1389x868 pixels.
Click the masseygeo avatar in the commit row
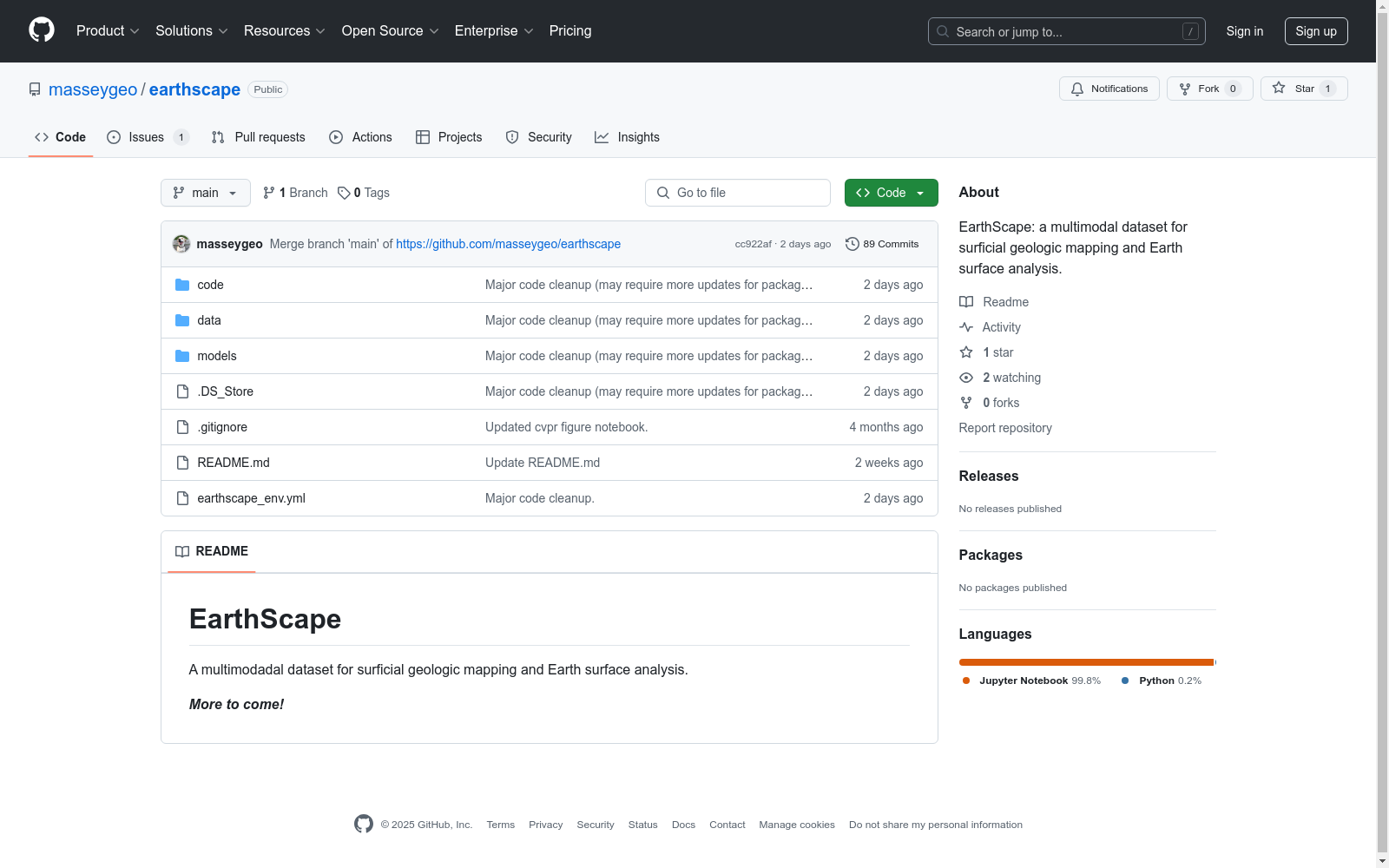point(181,244)
